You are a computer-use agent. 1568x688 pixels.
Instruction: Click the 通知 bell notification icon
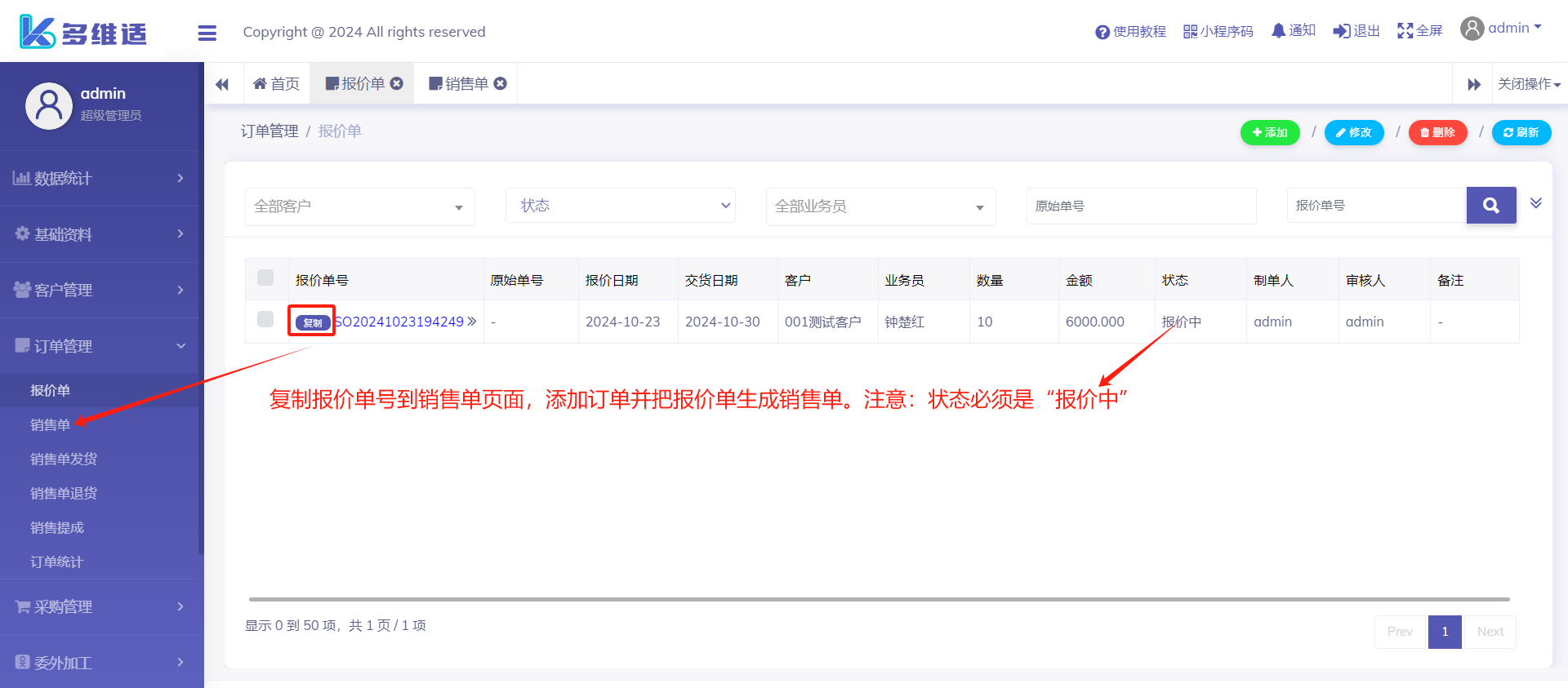1278,31
